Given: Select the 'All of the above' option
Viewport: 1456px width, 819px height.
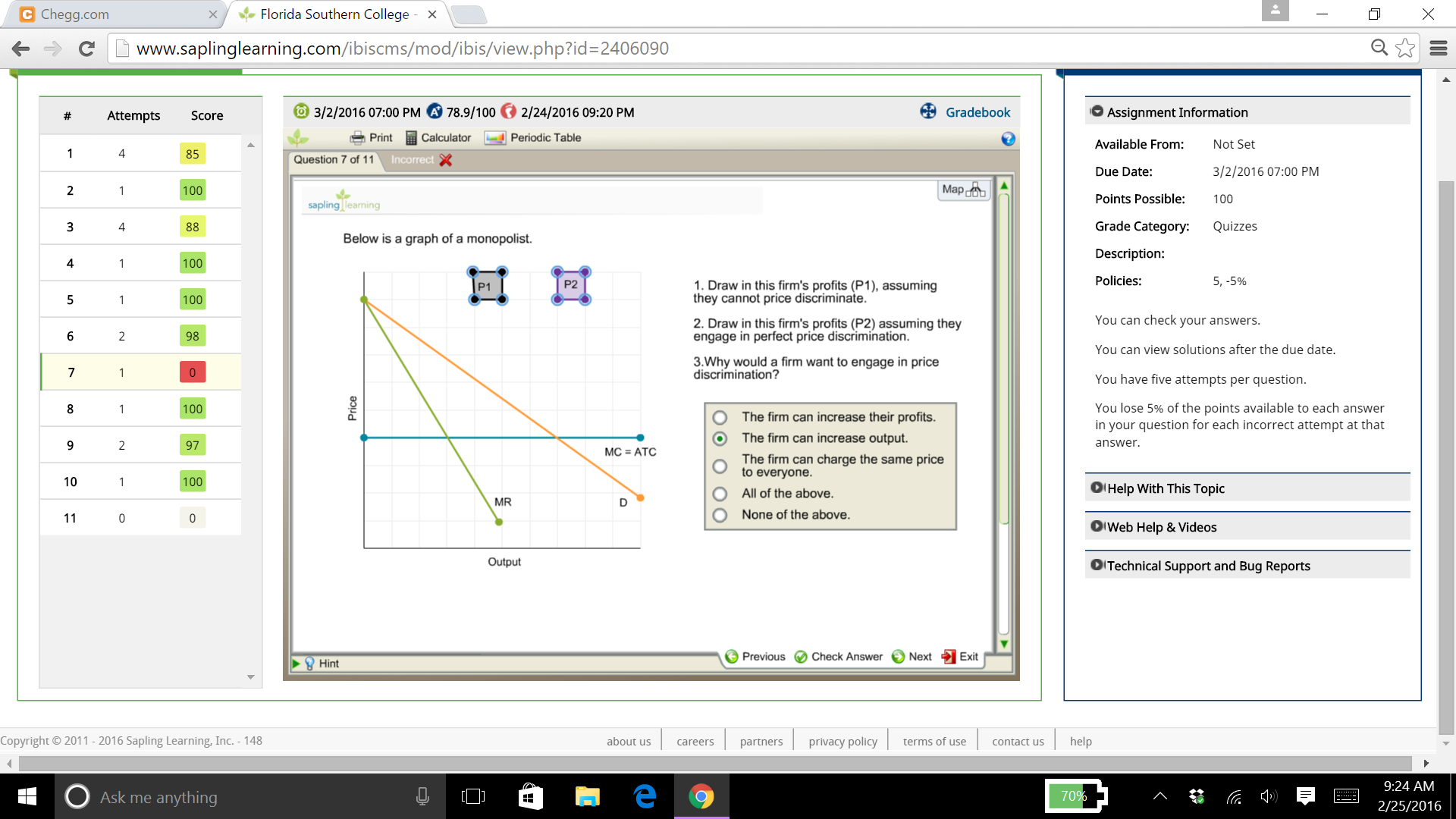Looking at the screenshot, I should (720, 494).
